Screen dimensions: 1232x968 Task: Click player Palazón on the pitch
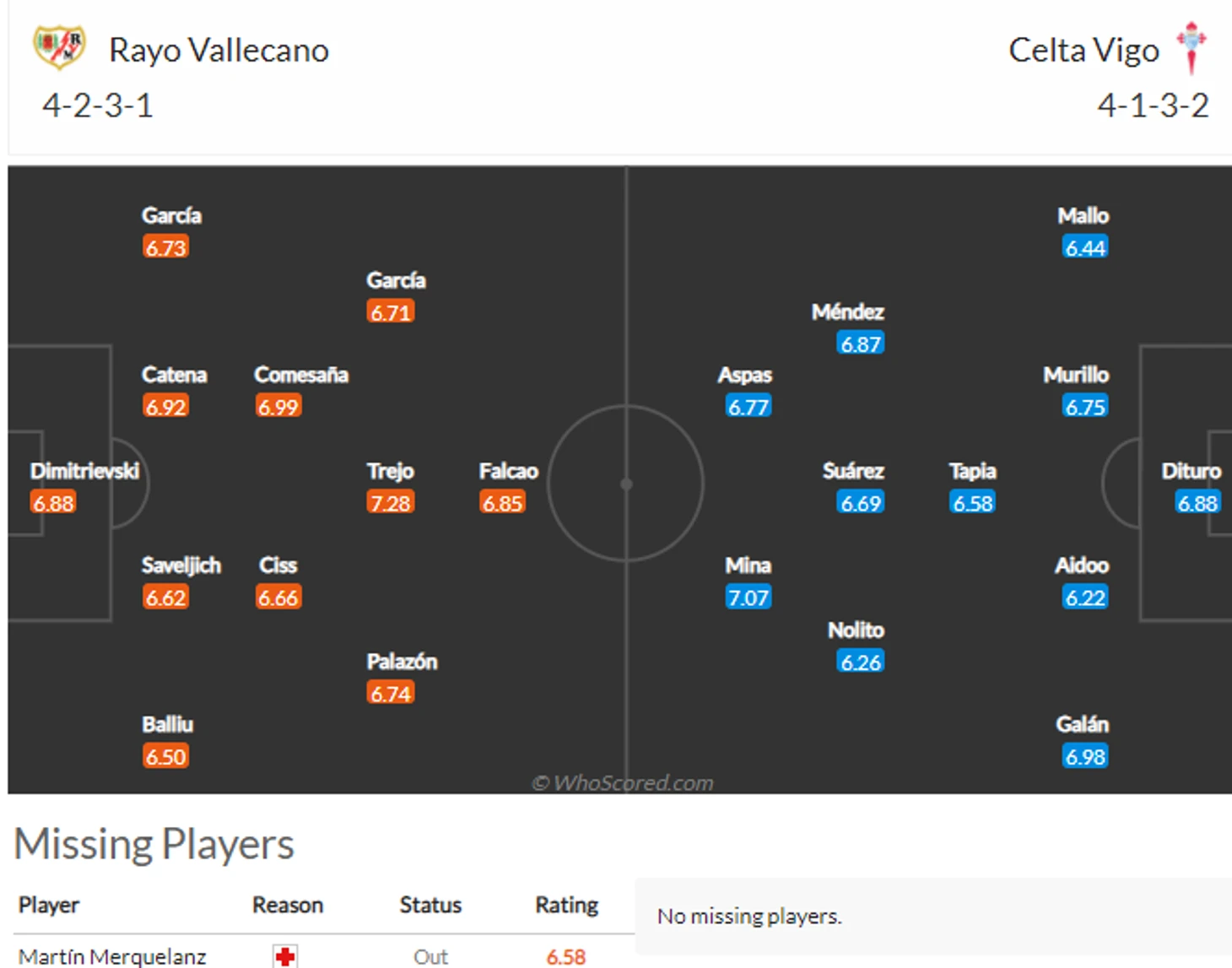(402, 662)
